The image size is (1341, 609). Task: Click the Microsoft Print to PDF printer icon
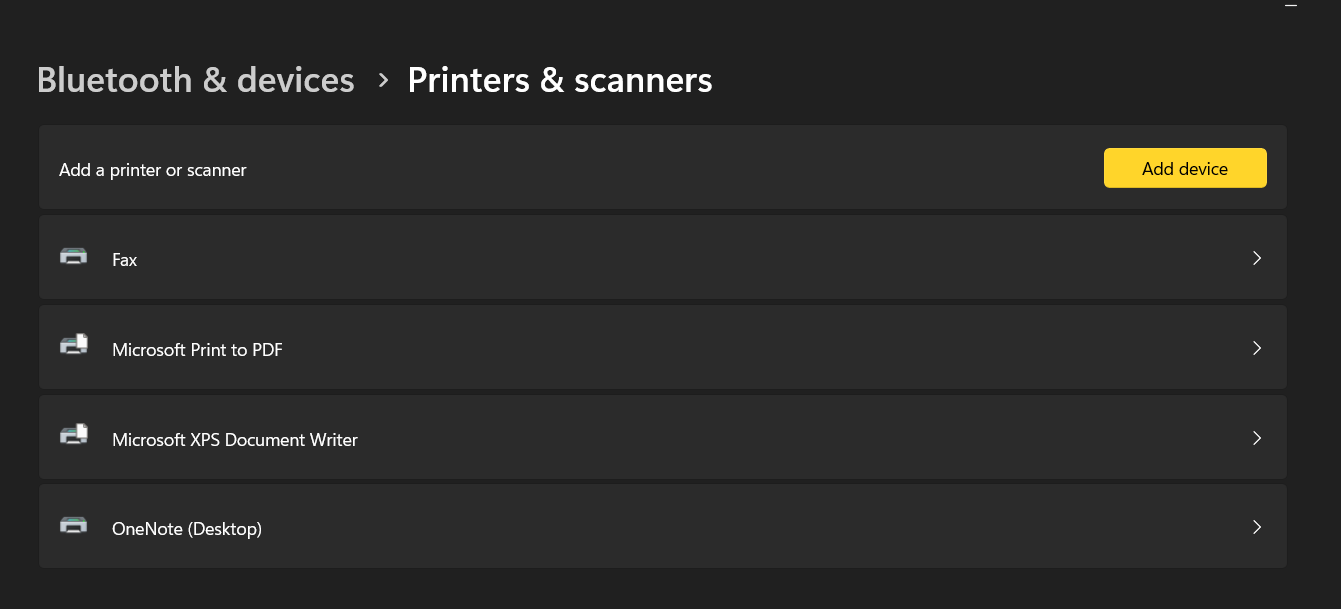click(73, 346)
